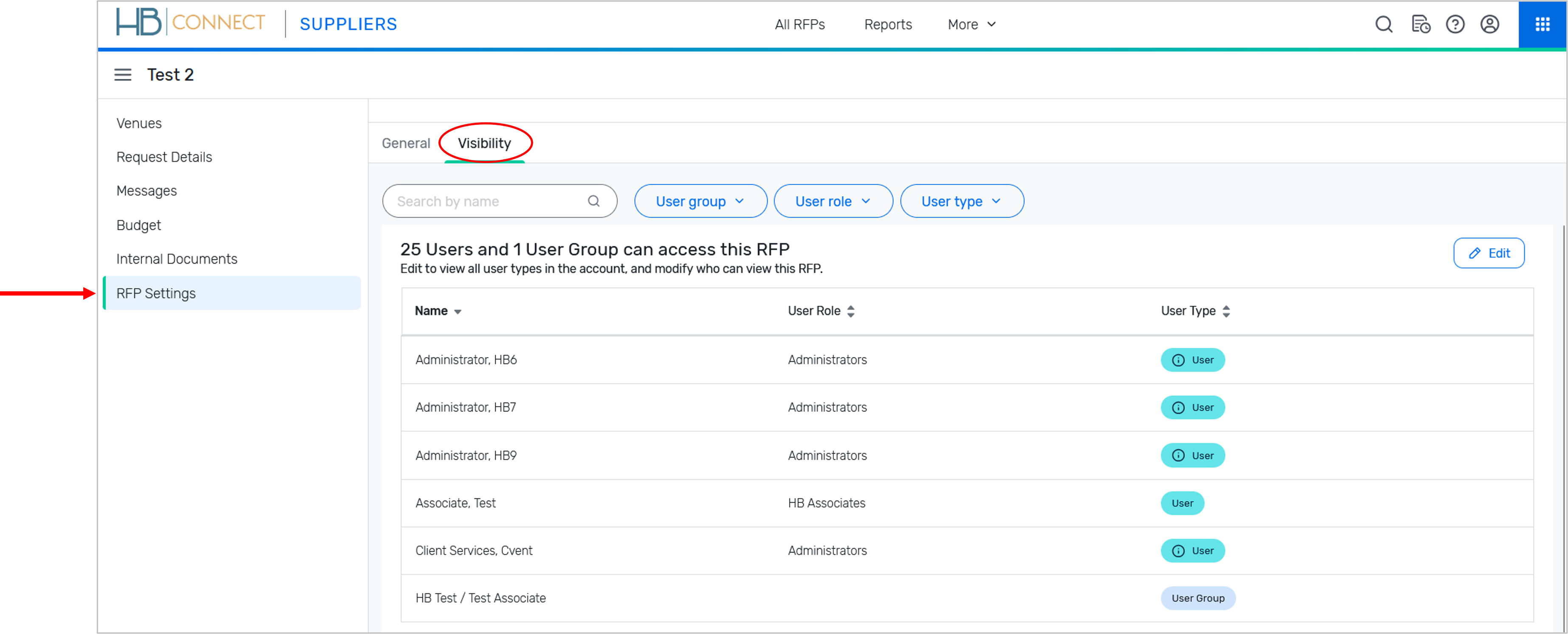The height and width of the screenshot is (634, 1568).
Task: Open the scheduled reports icon in header
Action: coord(1420,24)
